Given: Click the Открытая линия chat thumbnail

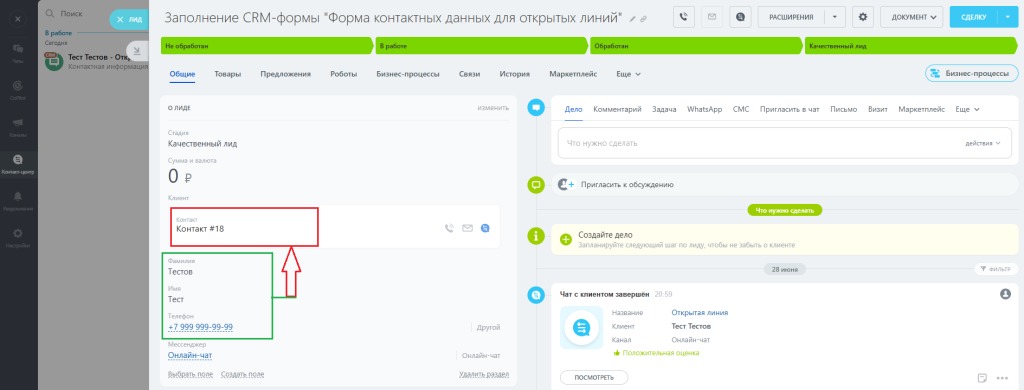Looking at the screenshot, I should click(x=581, y=327).
